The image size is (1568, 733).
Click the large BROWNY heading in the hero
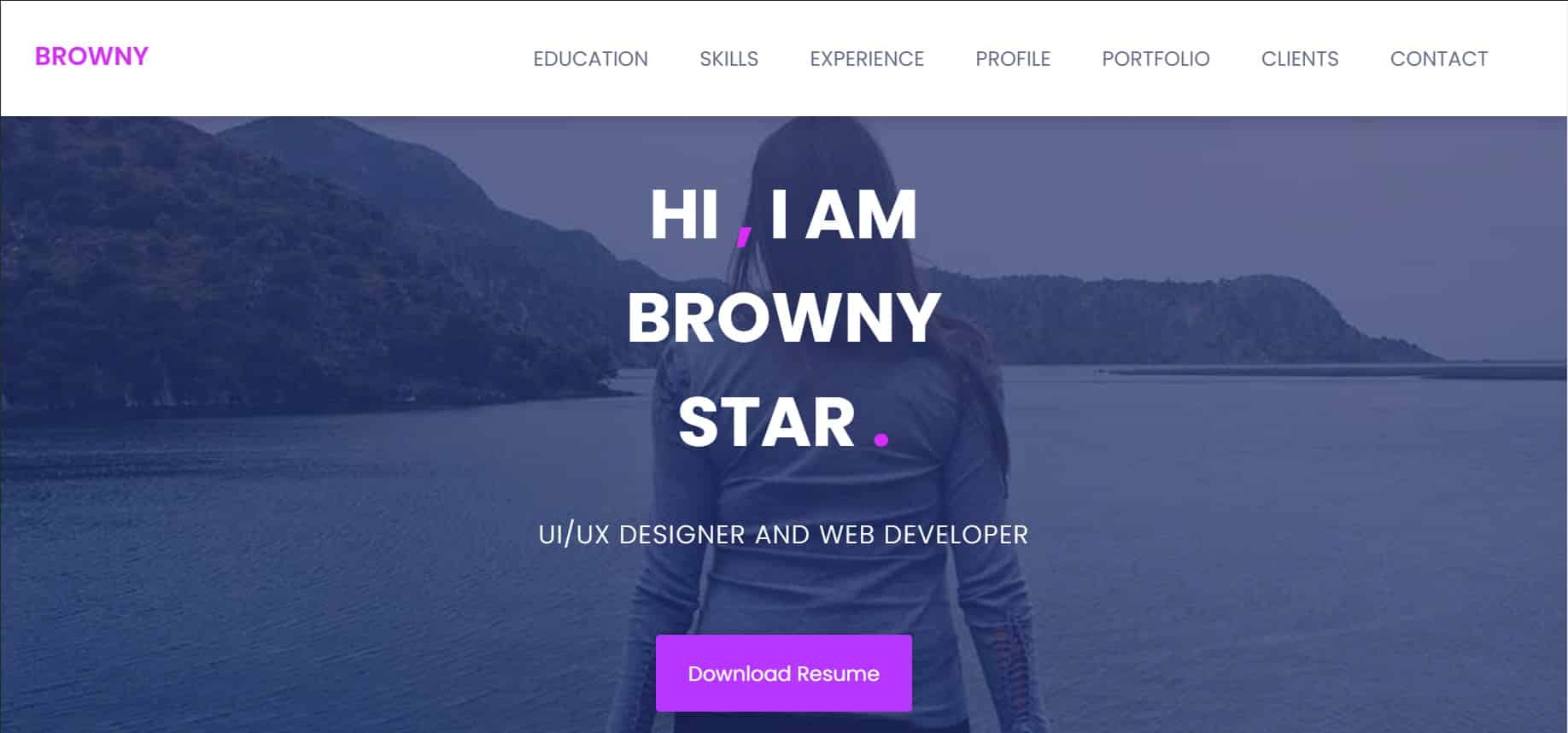click(x=784, y=318)
